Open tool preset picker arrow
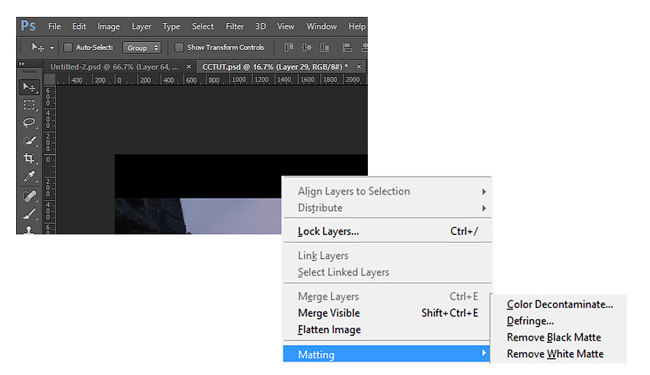The image size is (650, 375). coord(52,48)
